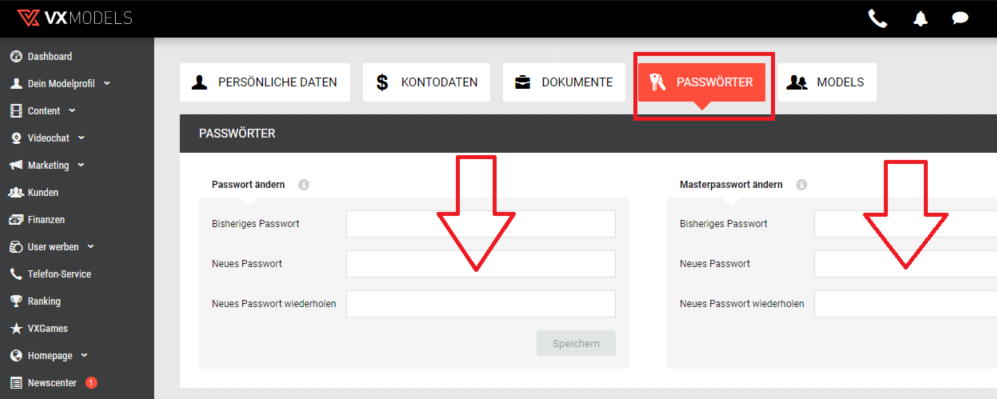The image size is (997, 399).
Task: Click the Newscenter newspaper icon
Action: (x=17, y=383)
